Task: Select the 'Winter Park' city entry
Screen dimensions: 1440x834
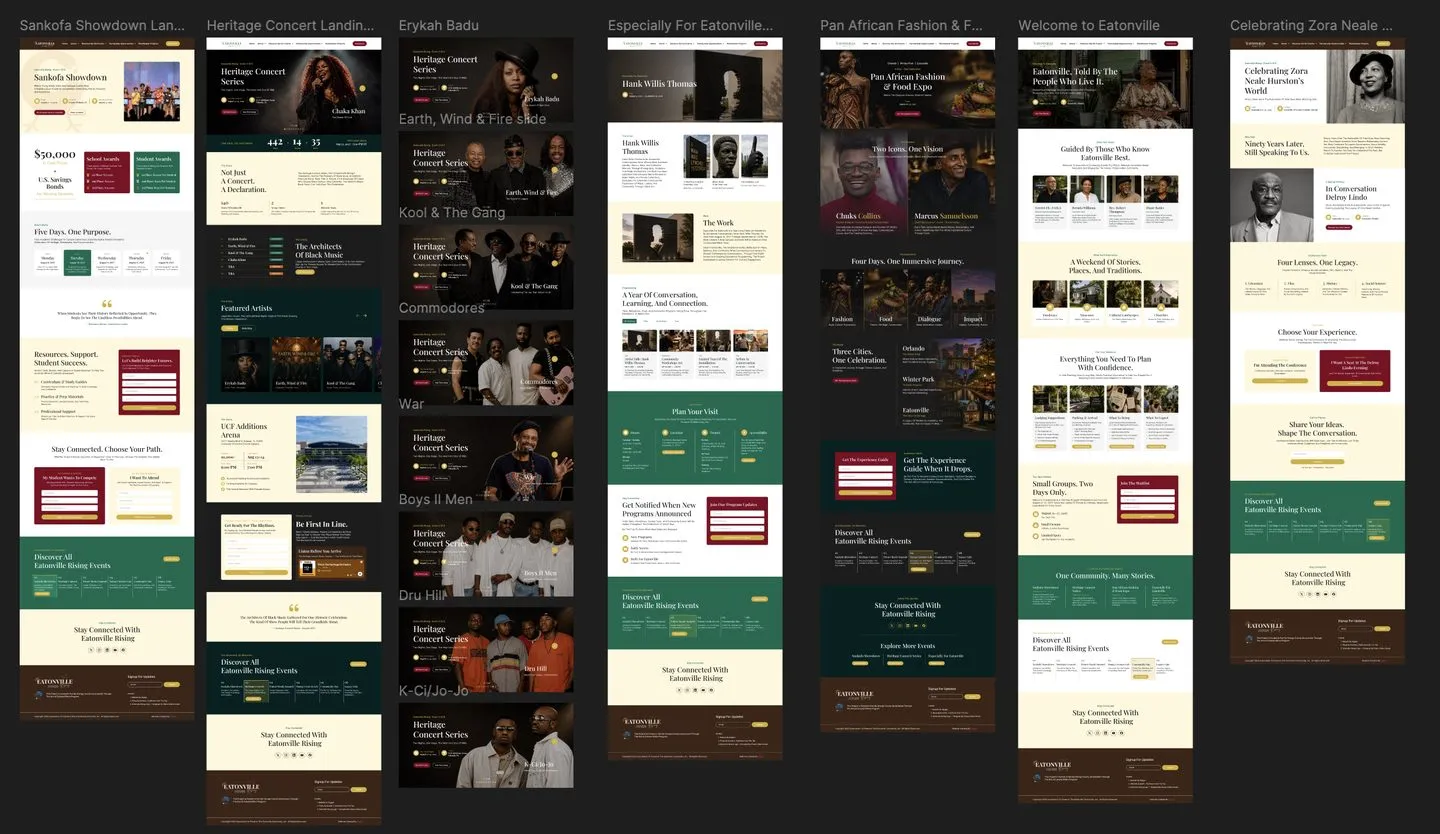Action: click(918, 380)
